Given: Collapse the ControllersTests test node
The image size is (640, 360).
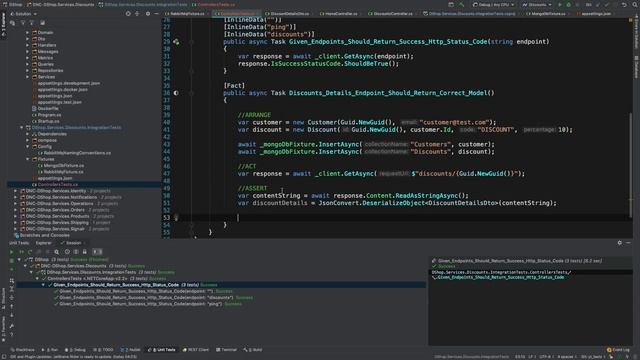Looking at the screenshot, I should point(37,279).
